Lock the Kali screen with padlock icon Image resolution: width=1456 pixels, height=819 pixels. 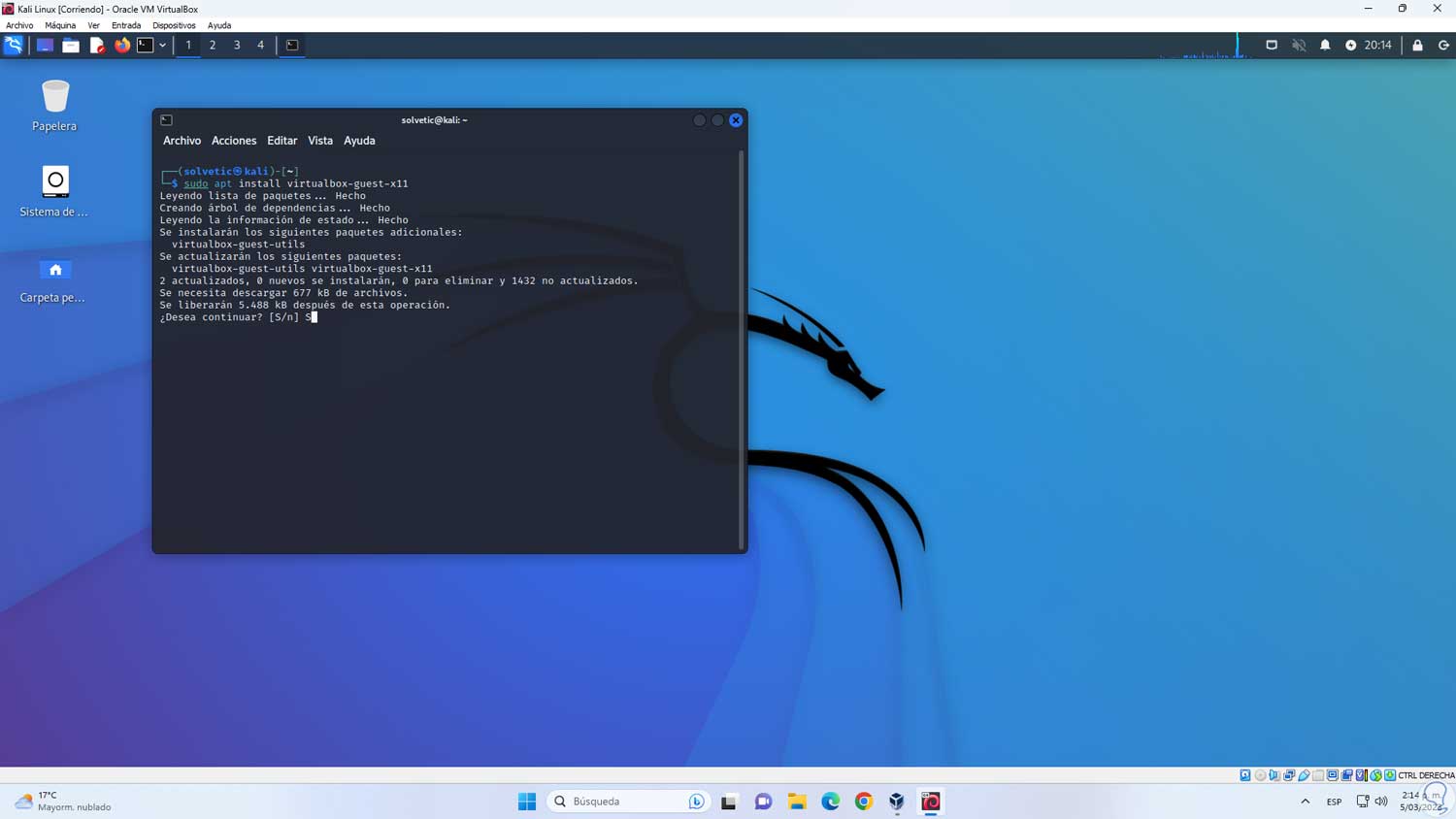pos(1418,45)
